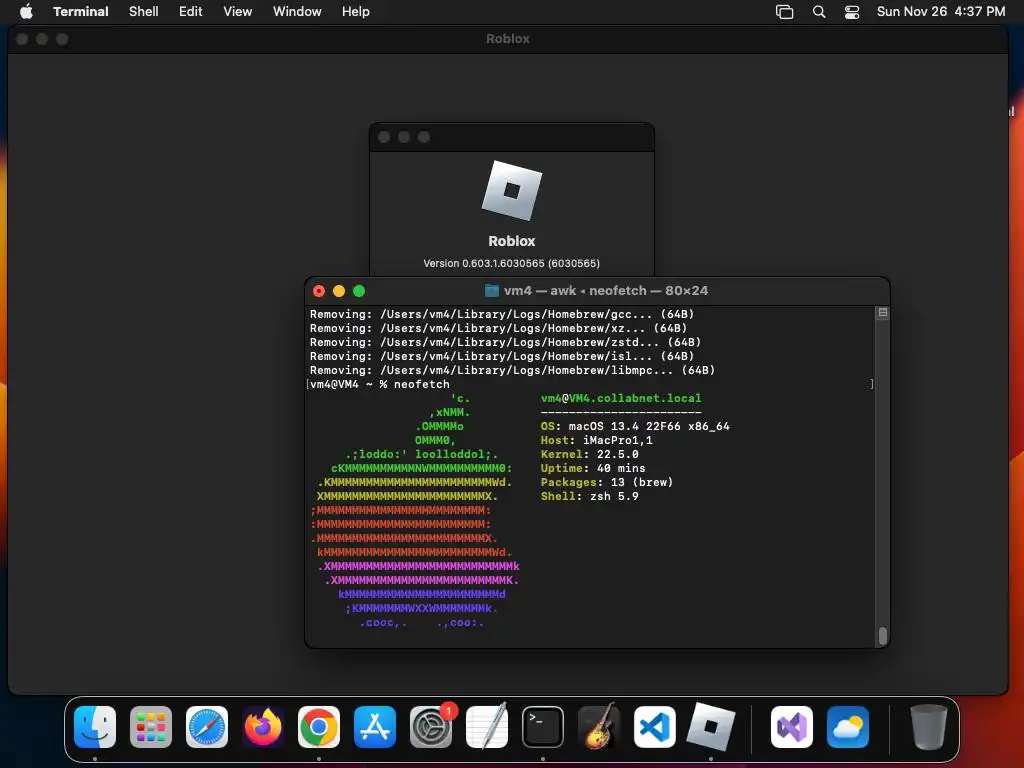Click the Roblox main window title bar
Screen dimensions: 1024x768
tap(508, 39)
